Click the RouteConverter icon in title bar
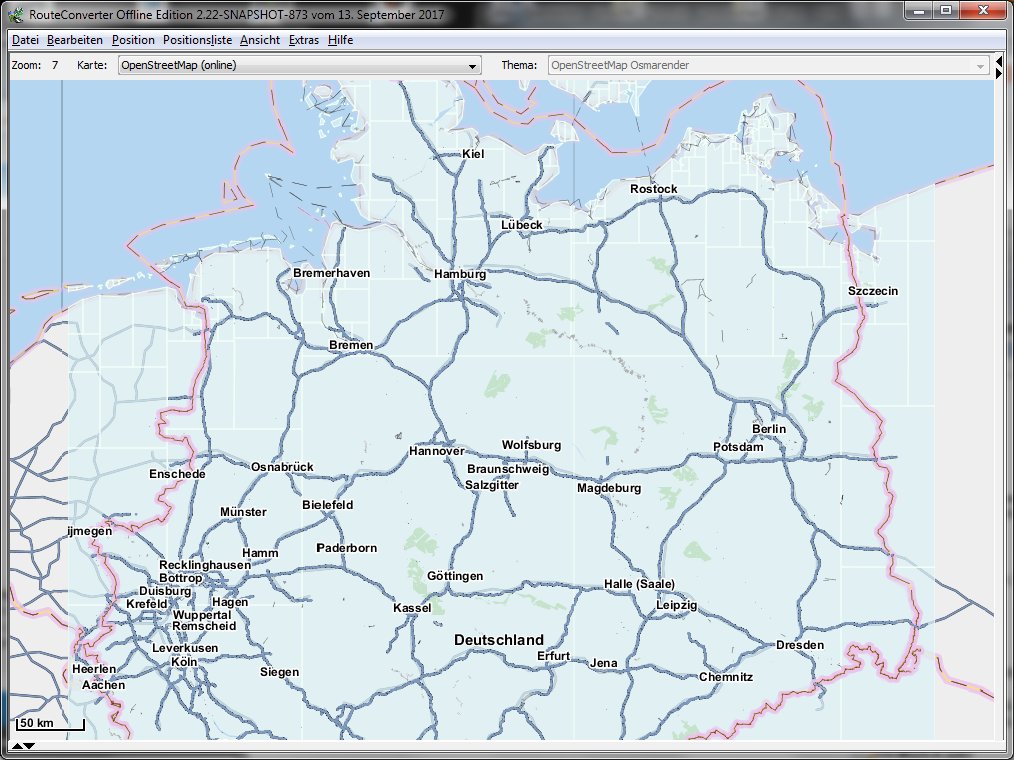 (x=15, y=15)
